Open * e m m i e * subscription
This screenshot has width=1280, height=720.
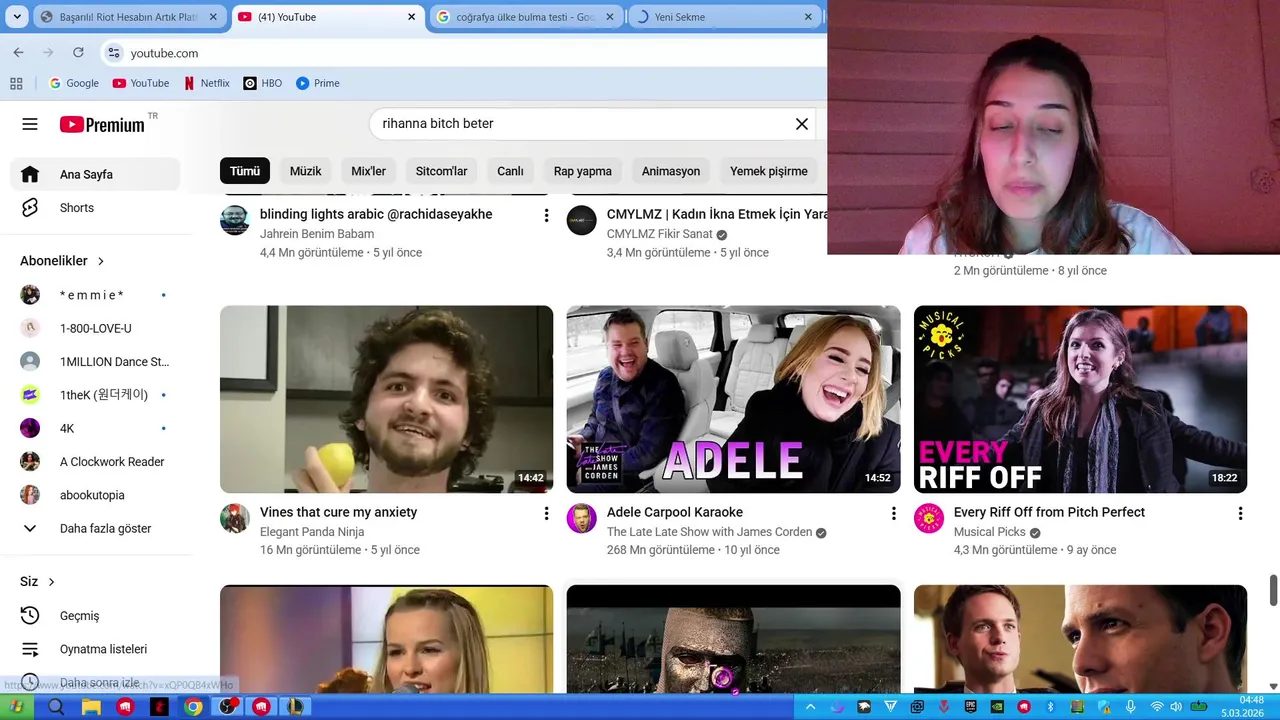[95, 295]
